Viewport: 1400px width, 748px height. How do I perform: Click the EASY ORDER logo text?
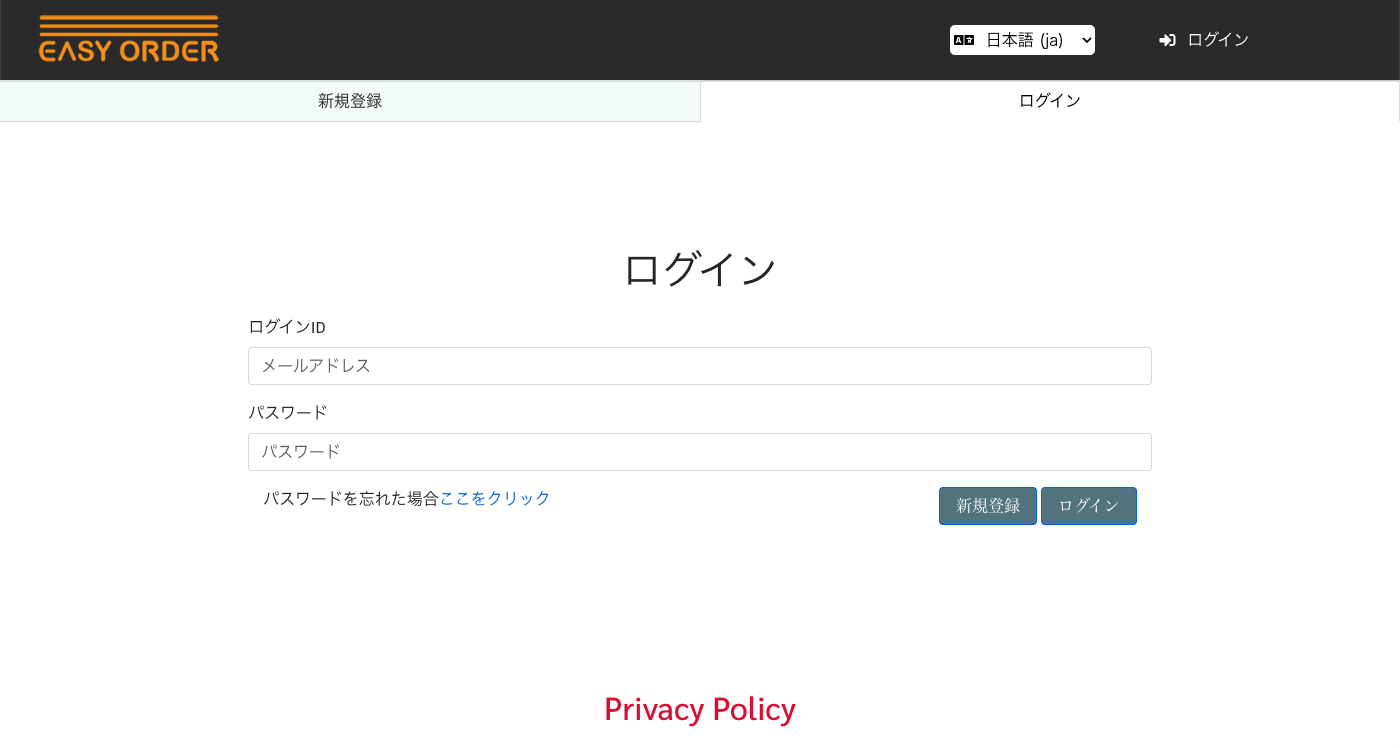tap(128, 51)
